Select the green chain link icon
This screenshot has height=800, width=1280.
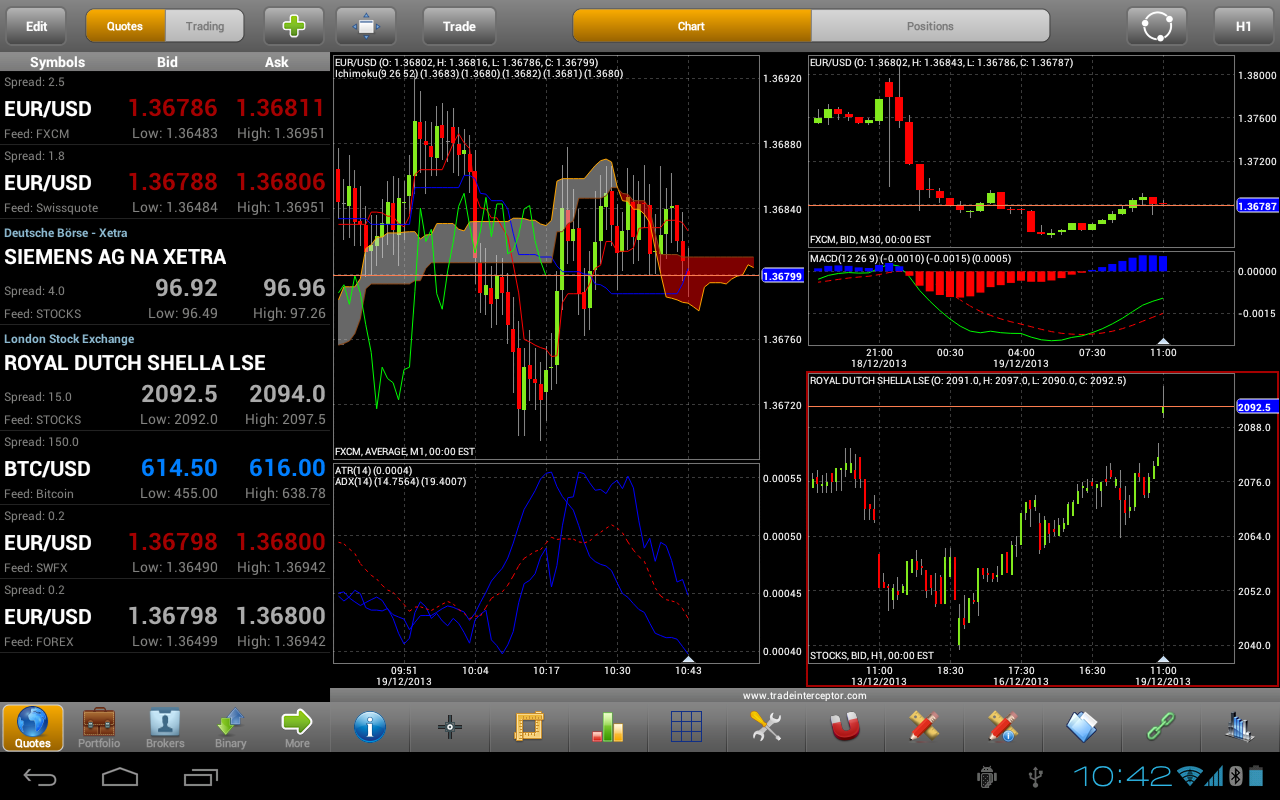pos(1161,727)
